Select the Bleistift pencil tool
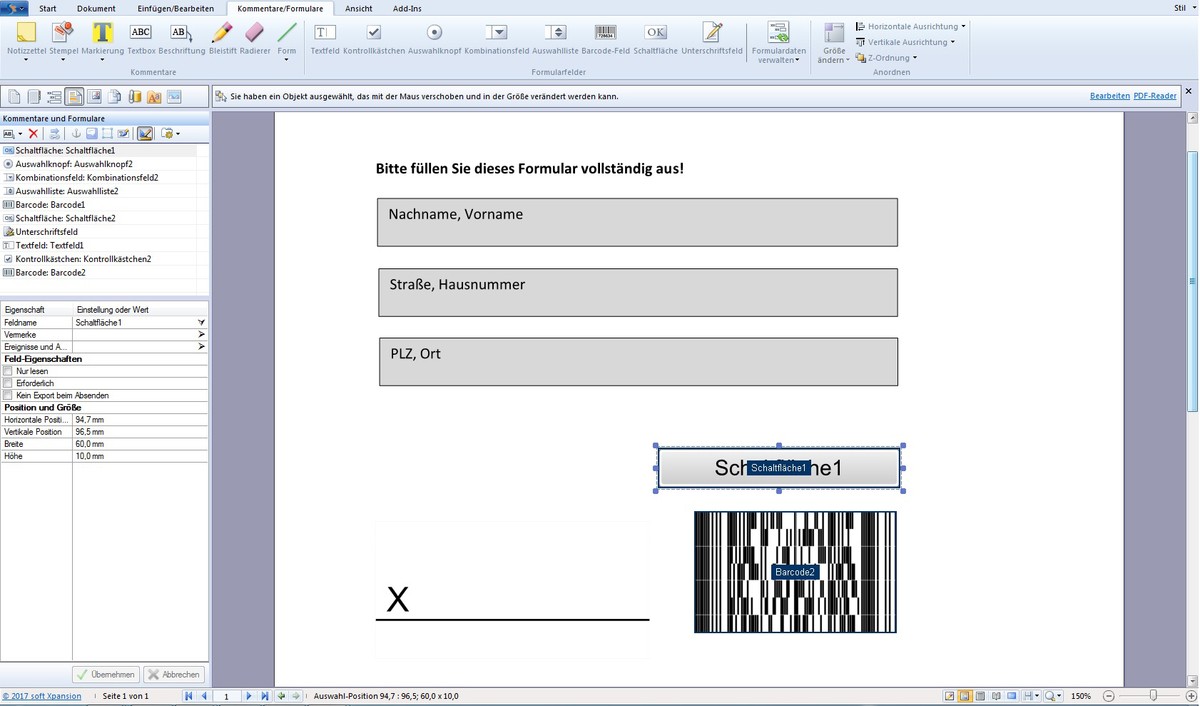Viewport: 1200px width, 706px height. pos(222,37)
